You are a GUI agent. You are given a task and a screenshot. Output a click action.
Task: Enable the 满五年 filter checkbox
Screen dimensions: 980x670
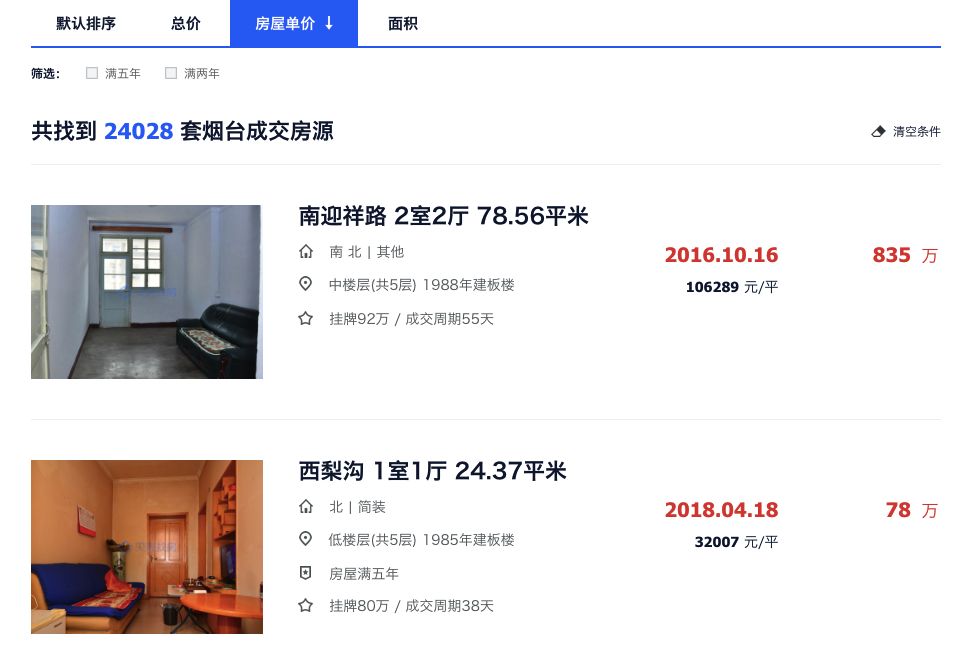click(92, 73)
